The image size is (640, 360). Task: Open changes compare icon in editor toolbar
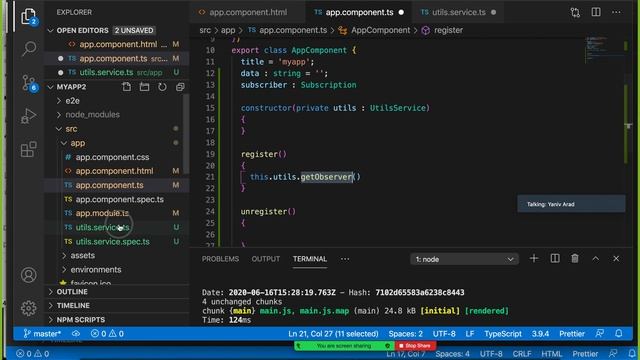[576, 13]
